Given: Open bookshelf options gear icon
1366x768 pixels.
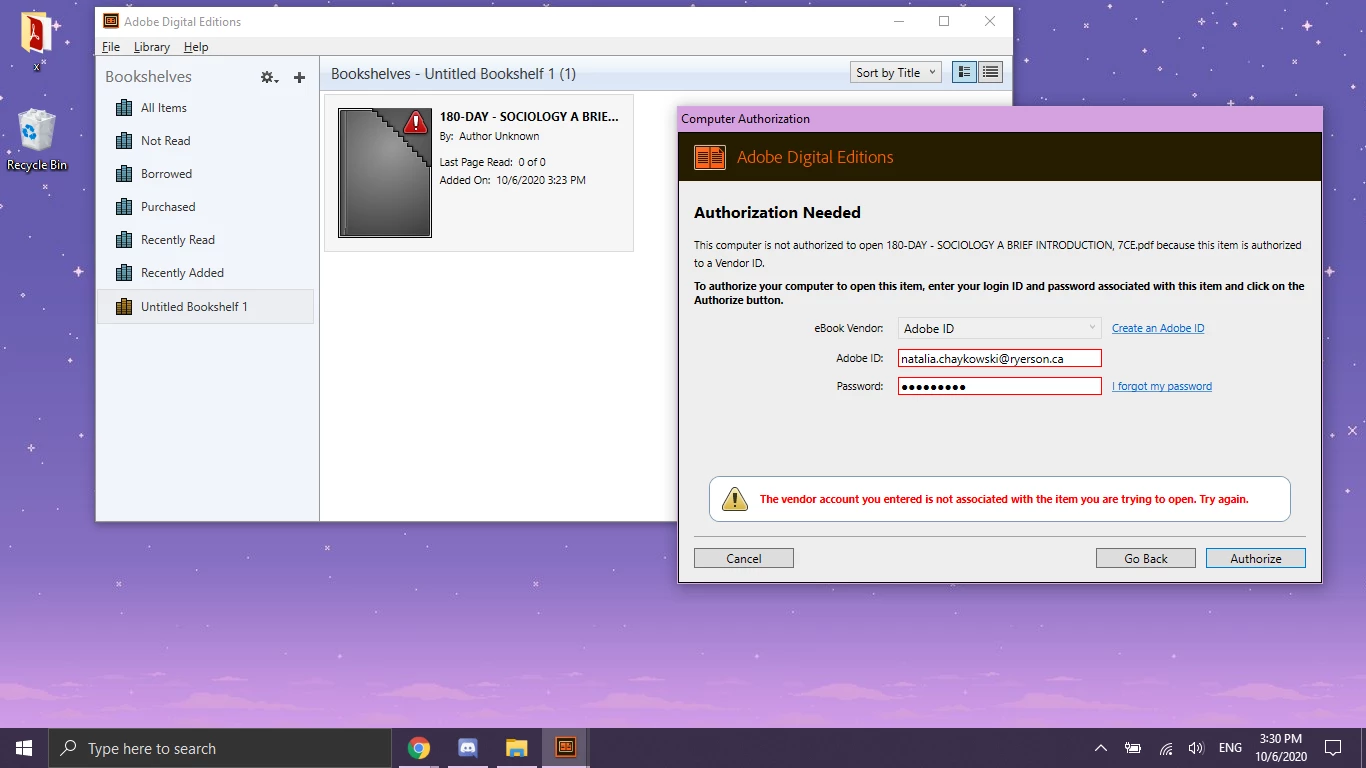Looking at the screenshot, I should pos(269,77).
